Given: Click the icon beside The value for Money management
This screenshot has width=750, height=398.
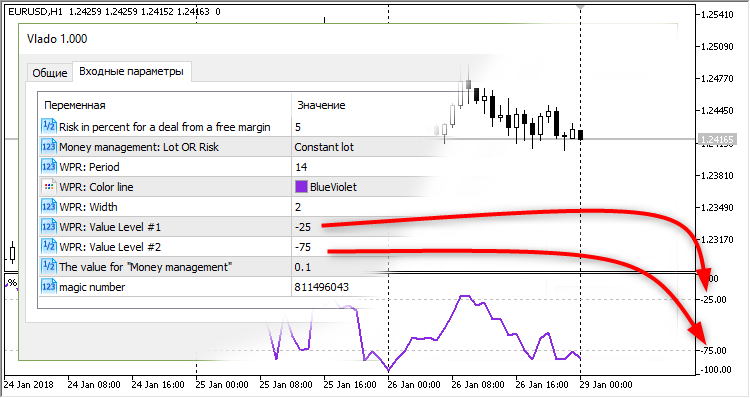Looking at the screenshot, I should (49, 266).
